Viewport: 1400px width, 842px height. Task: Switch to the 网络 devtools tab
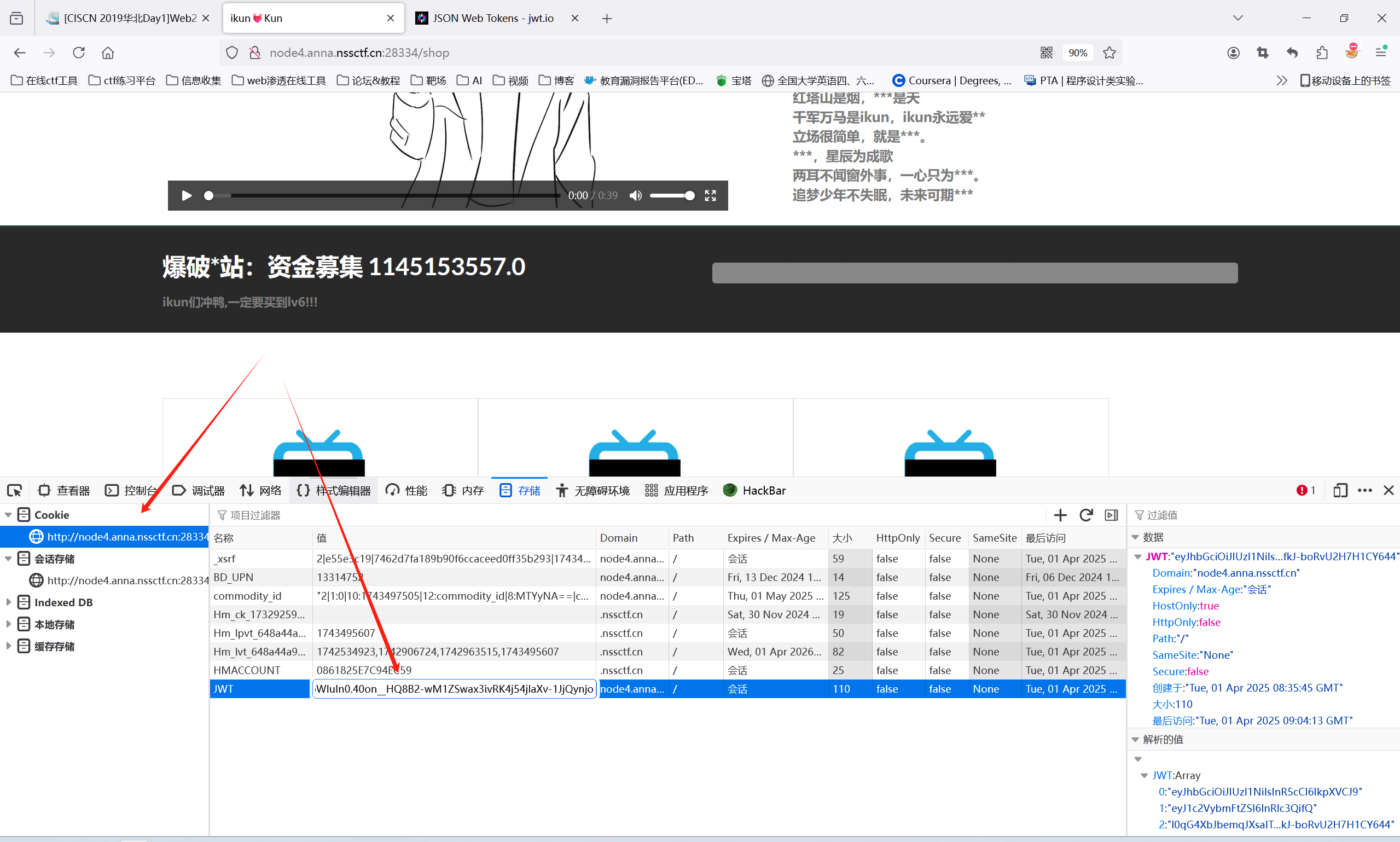coord(260,491)
